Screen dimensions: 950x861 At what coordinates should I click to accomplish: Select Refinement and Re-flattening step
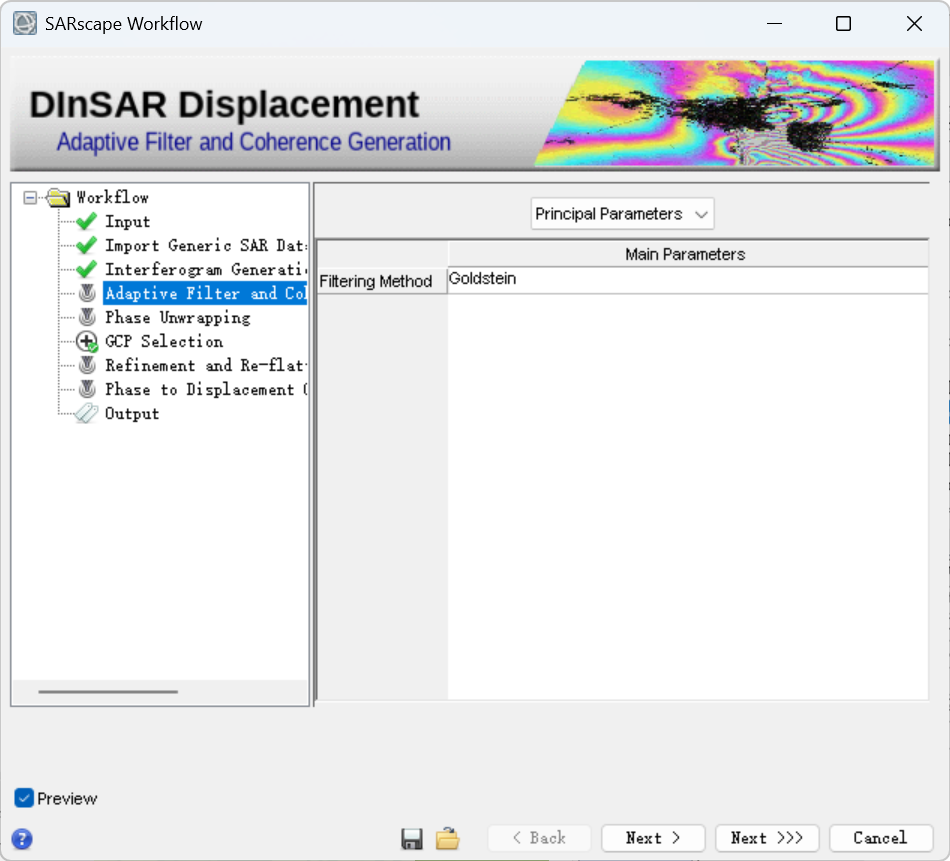pyautogui.click(x=206, y=365)
